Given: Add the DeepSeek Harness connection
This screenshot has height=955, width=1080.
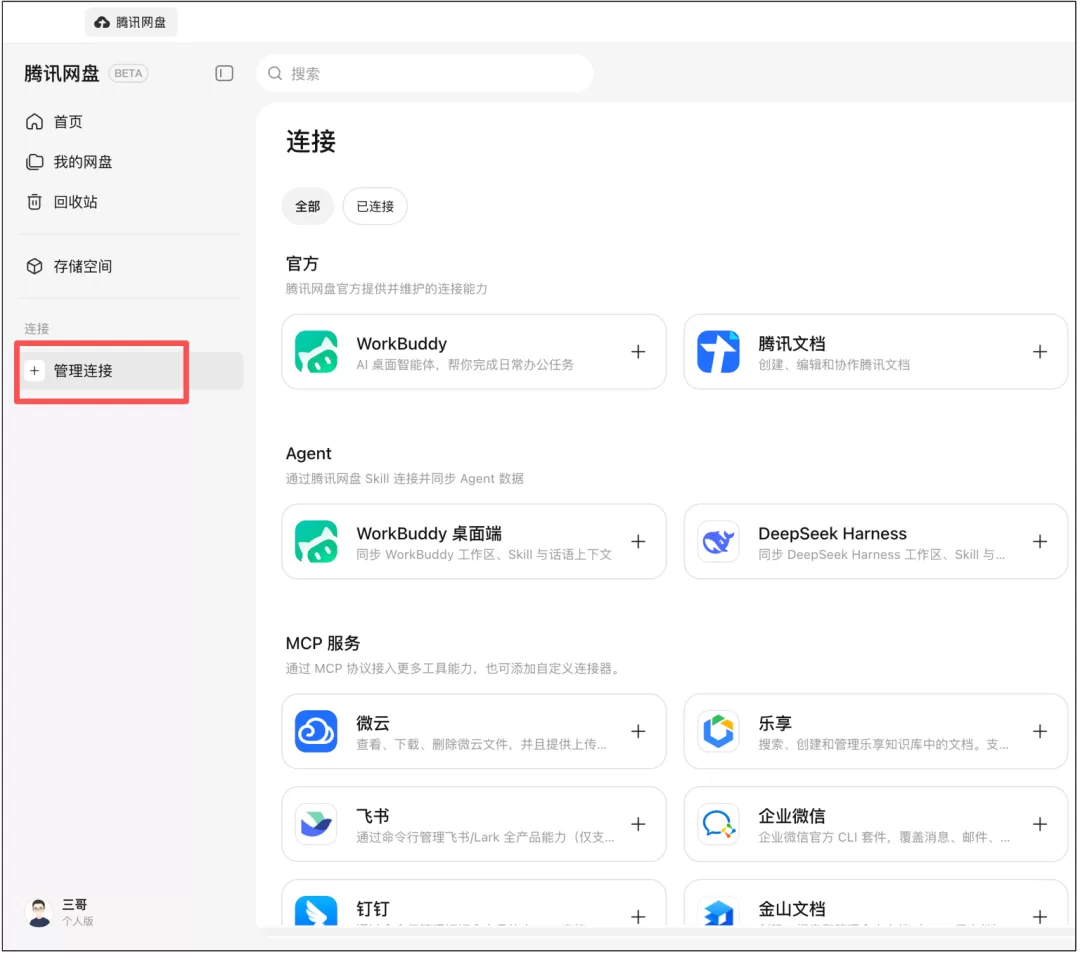Looking at the screenshot, I should pos(1041,542).
